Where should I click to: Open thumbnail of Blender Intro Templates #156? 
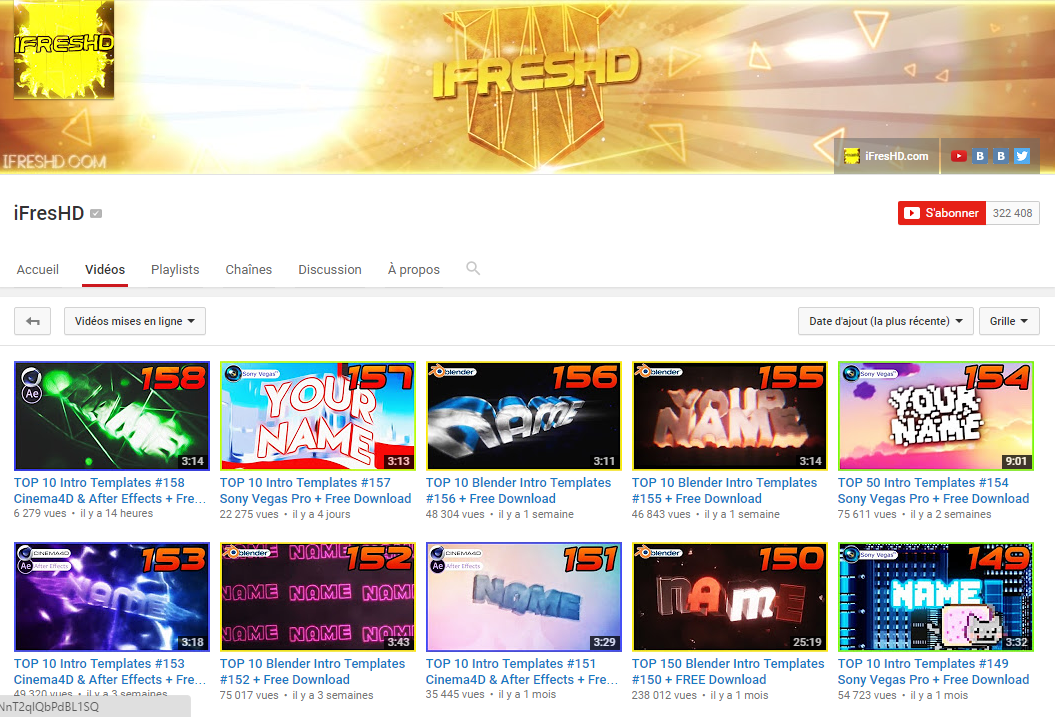click(x=523, y=416)
